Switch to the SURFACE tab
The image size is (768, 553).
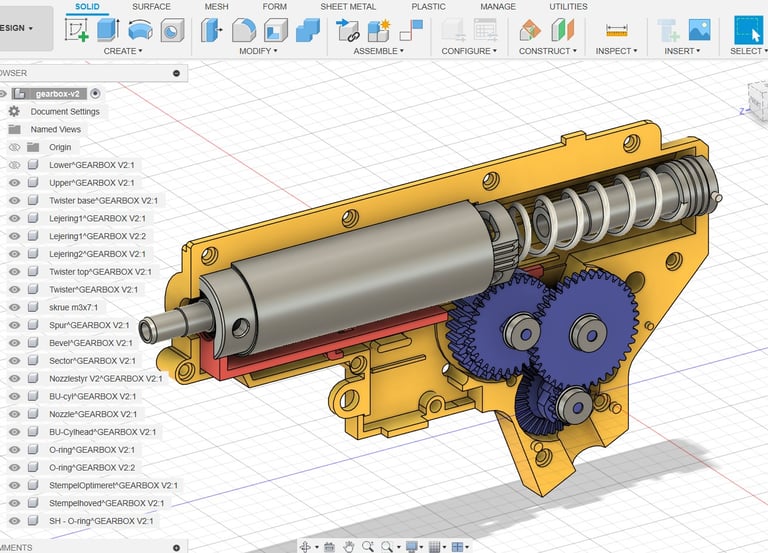(x=151, y=7)
